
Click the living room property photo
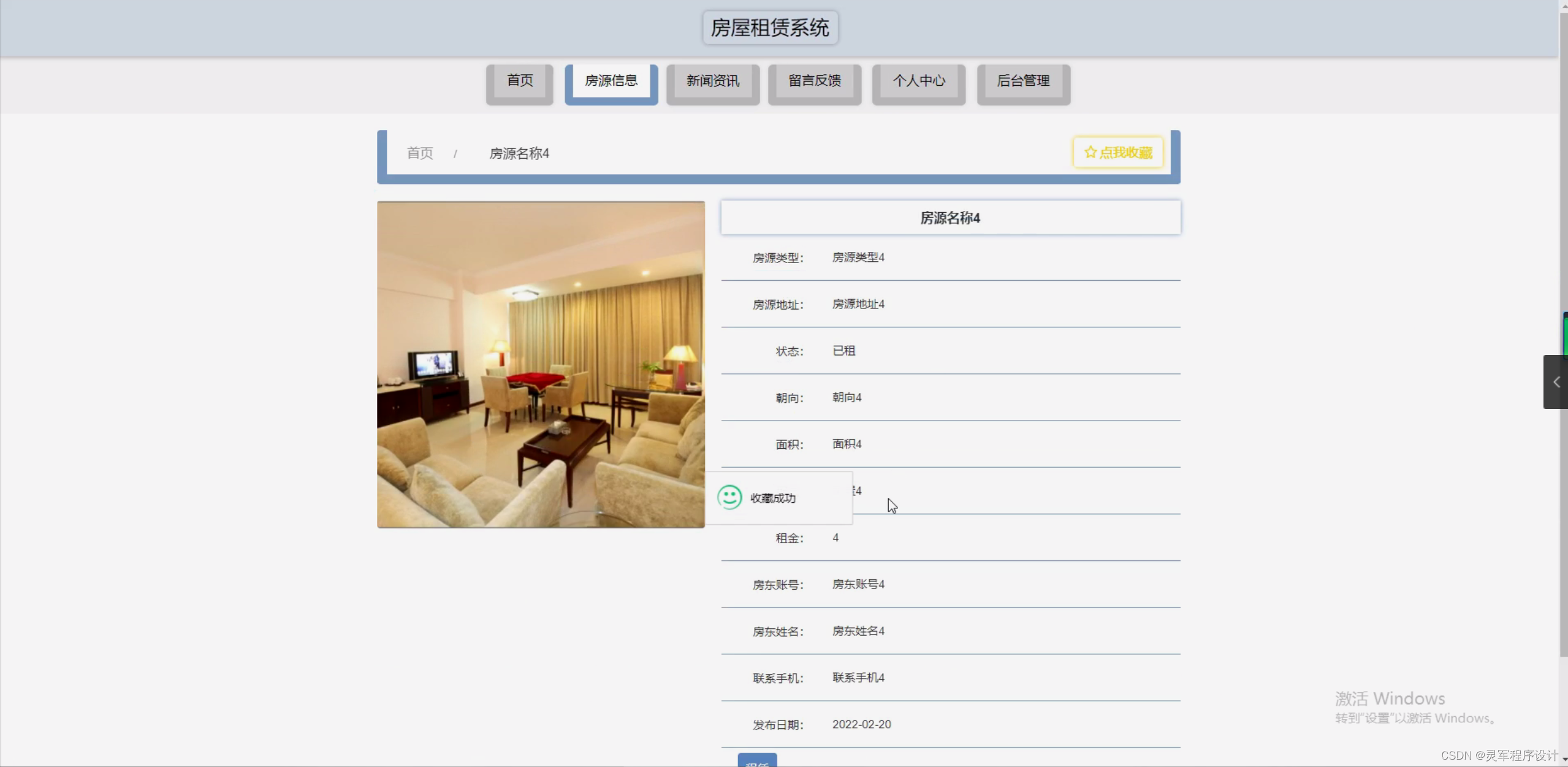[541, 364]
